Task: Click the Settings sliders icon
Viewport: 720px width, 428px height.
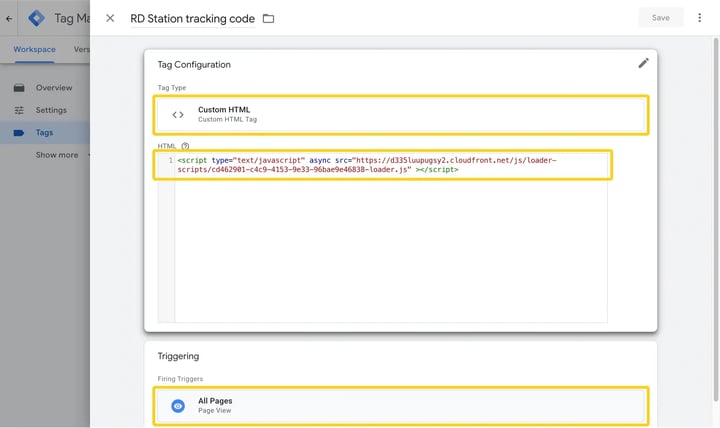Action: pyautogui.click(x=19, y=110)
